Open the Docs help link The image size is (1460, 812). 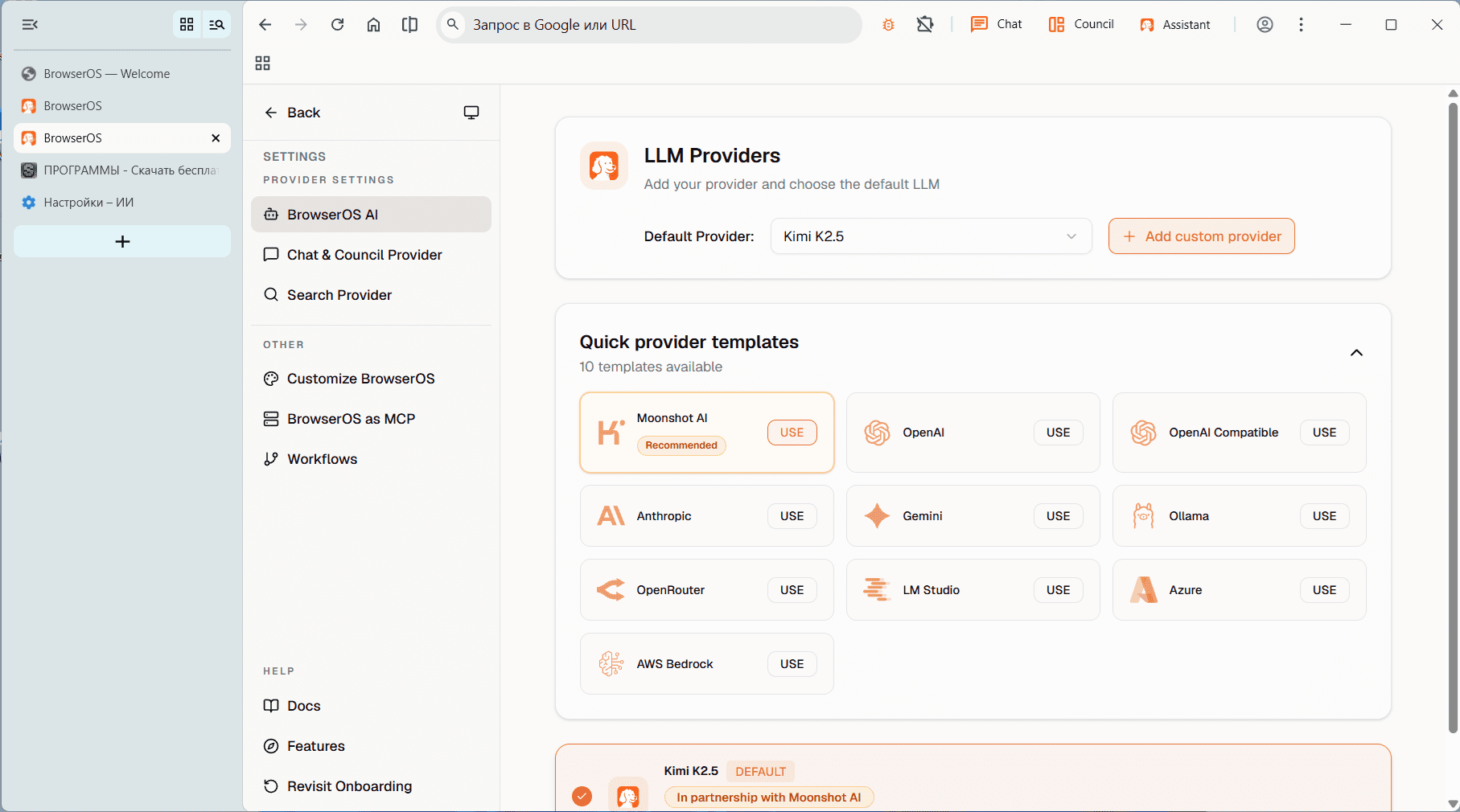pos(371,706)
